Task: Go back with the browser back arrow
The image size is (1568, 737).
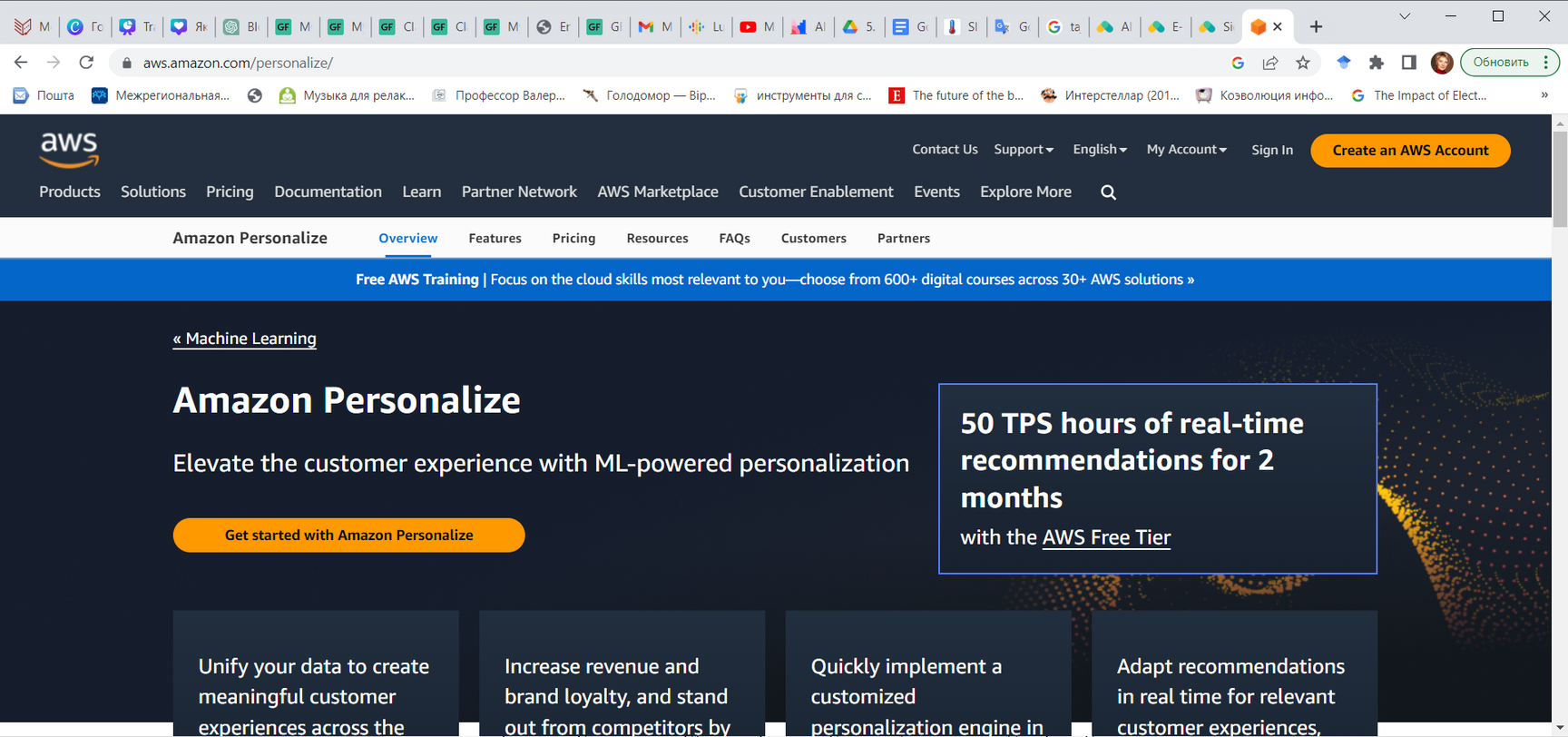Action: click(x=21, y=63)
